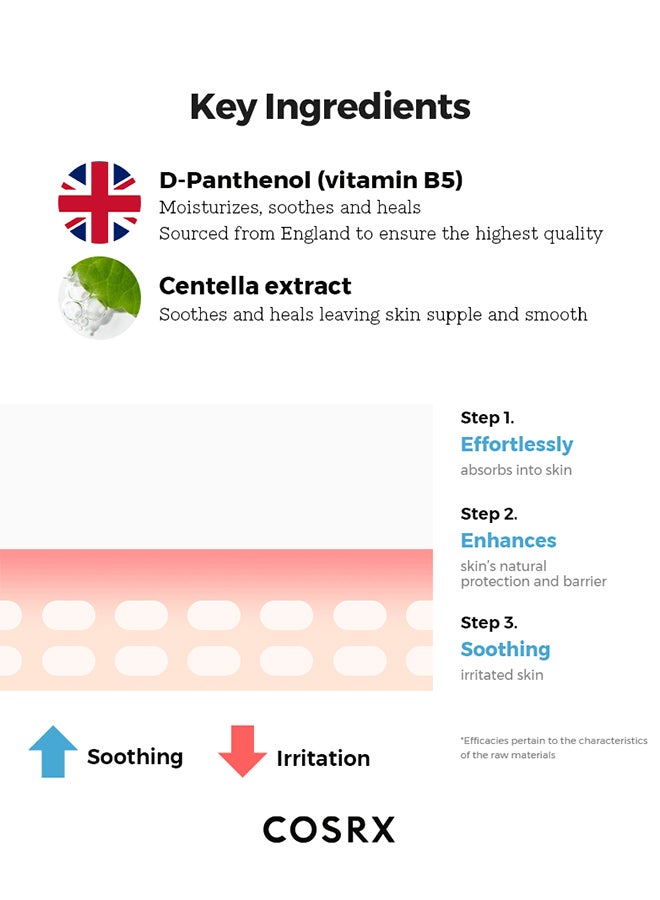The width and height of the screenshot is (660, 900).
Task: Click the Step 3. label
Action: click(x=489, y=623)
